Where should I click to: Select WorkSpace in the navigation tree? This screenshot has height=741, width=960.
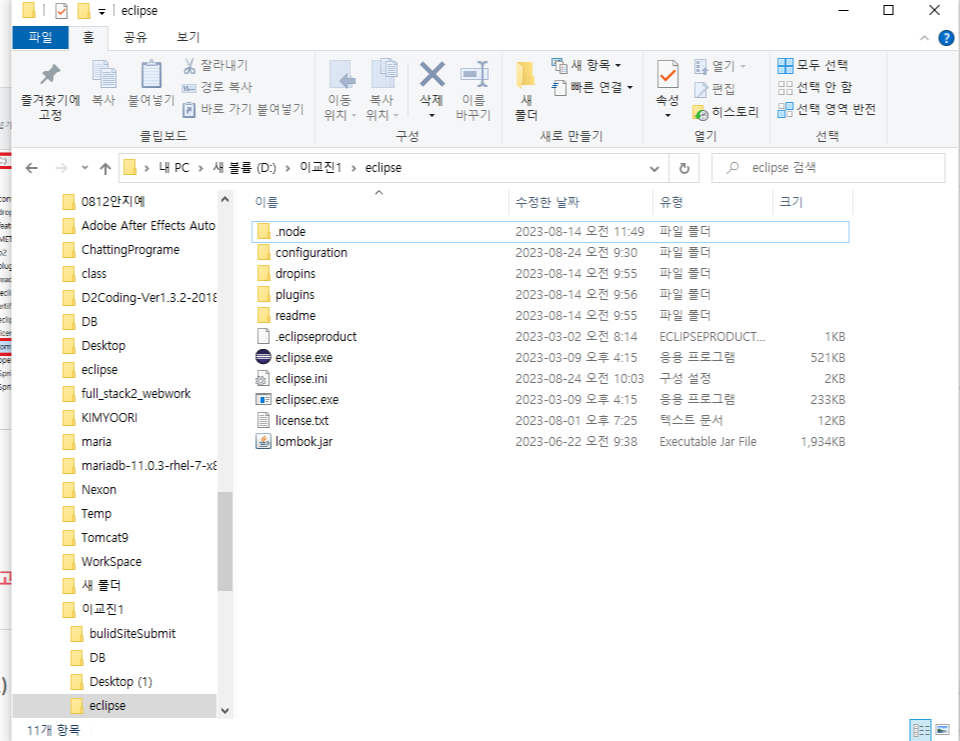click(x=111, y=562)
